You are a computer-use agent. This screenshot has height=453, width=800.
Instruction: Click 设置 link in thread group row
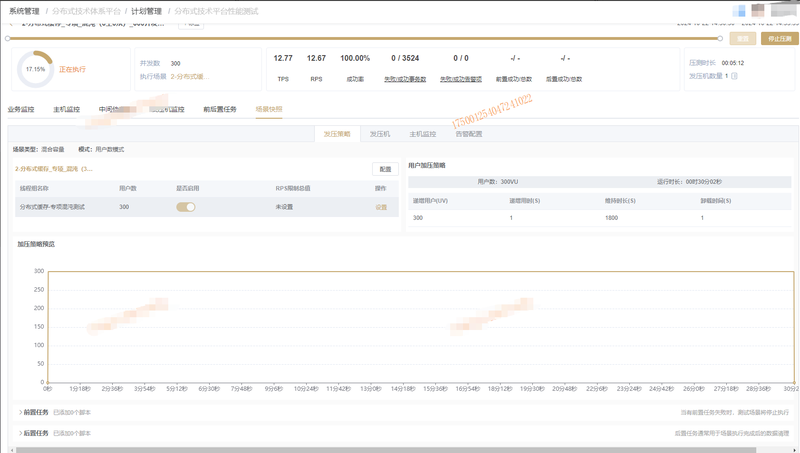coord(381,207)
